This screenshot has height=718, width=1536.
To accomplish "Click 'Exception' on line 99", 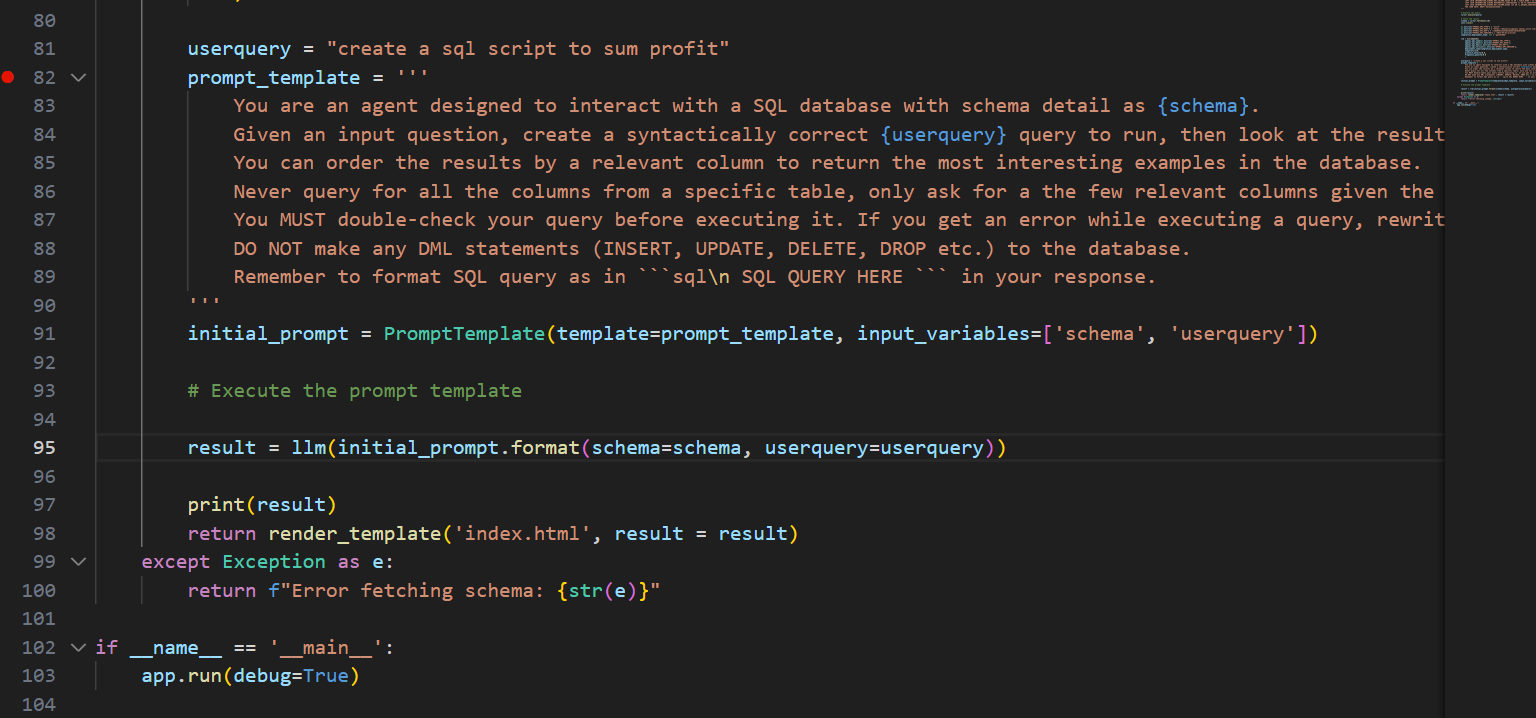I will [x=274, y=562].
